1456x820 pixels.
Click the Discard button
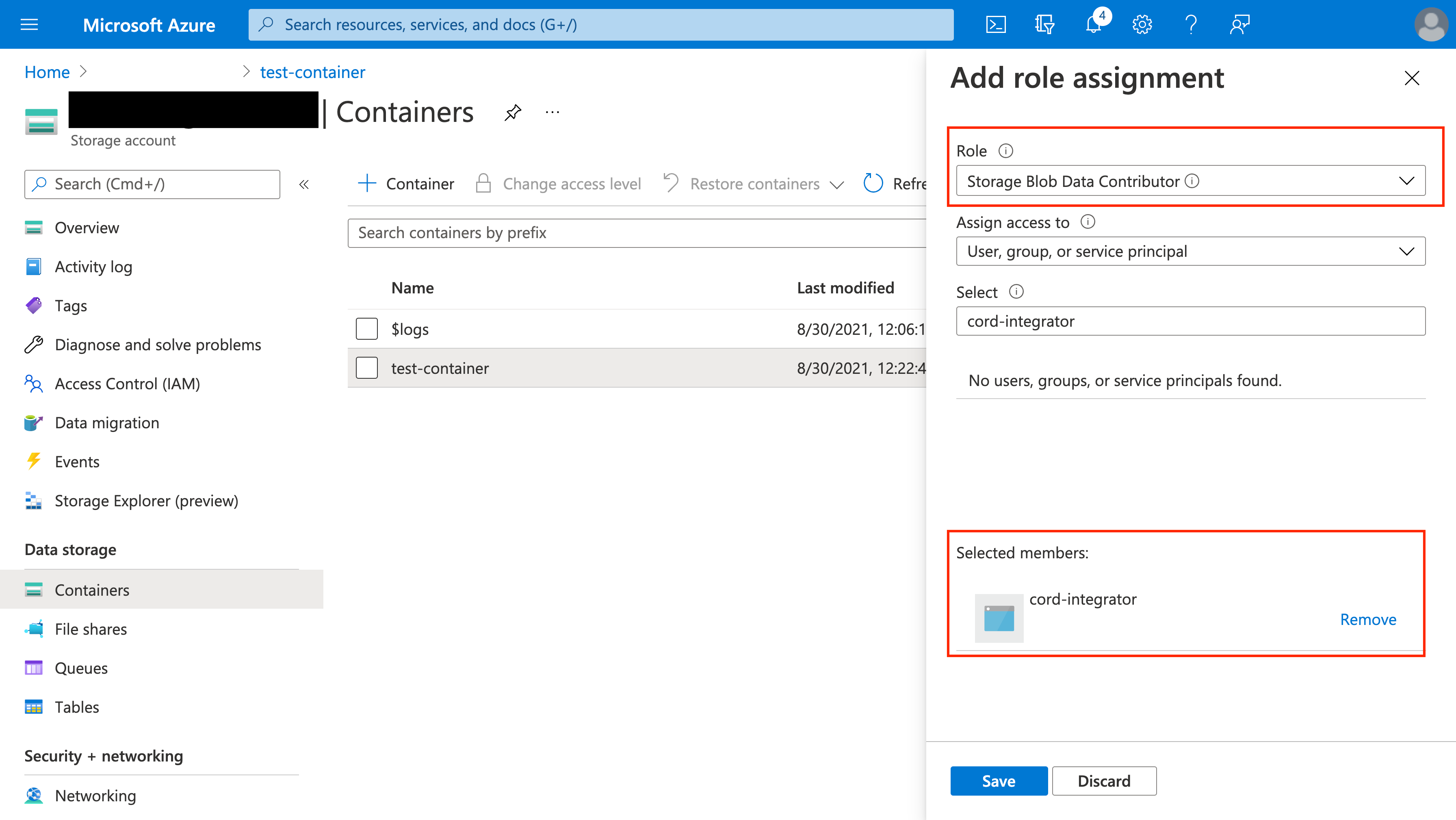click(x=1104, y=781)
